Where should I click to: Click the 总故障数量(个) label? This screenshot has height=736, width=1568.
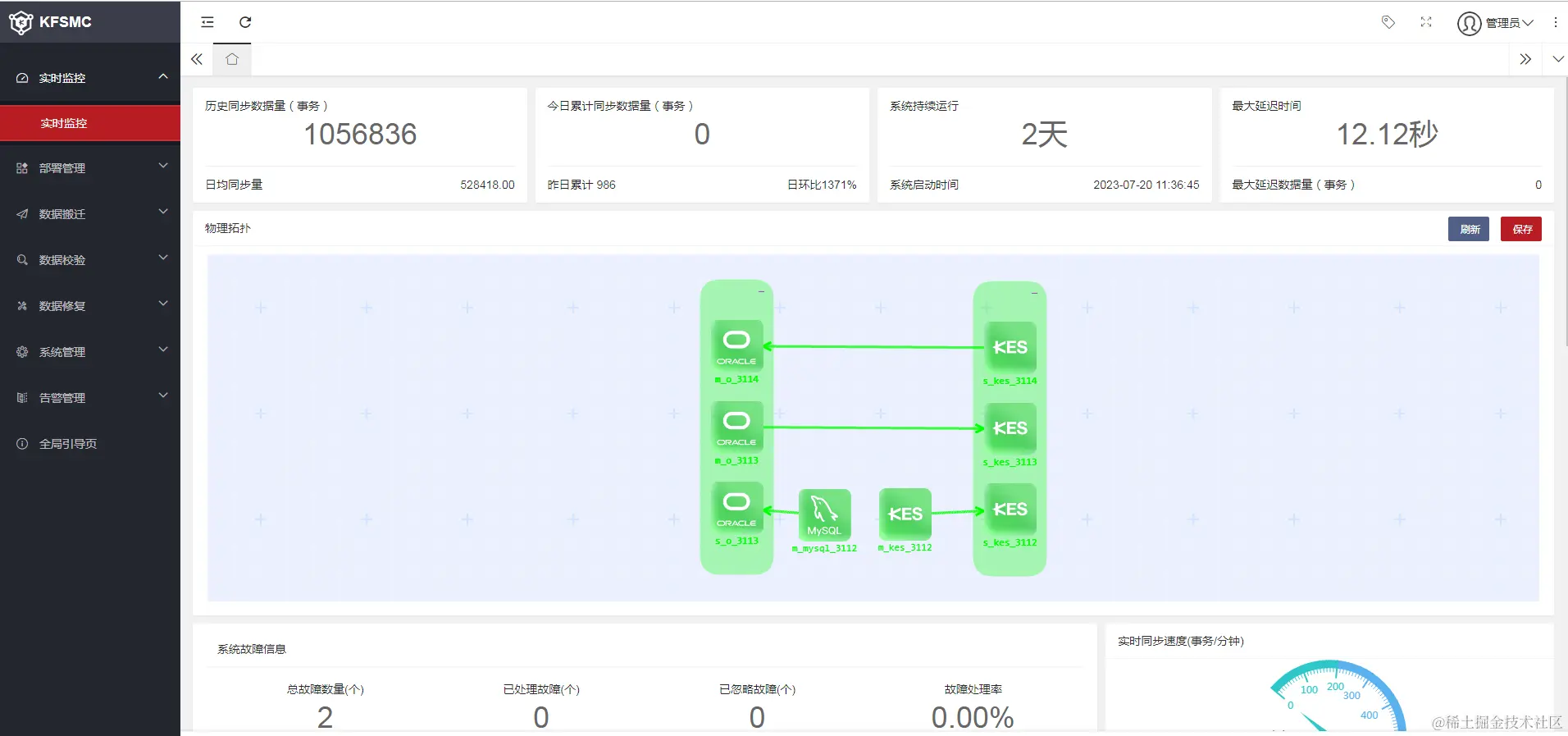(x=325, y=689)
